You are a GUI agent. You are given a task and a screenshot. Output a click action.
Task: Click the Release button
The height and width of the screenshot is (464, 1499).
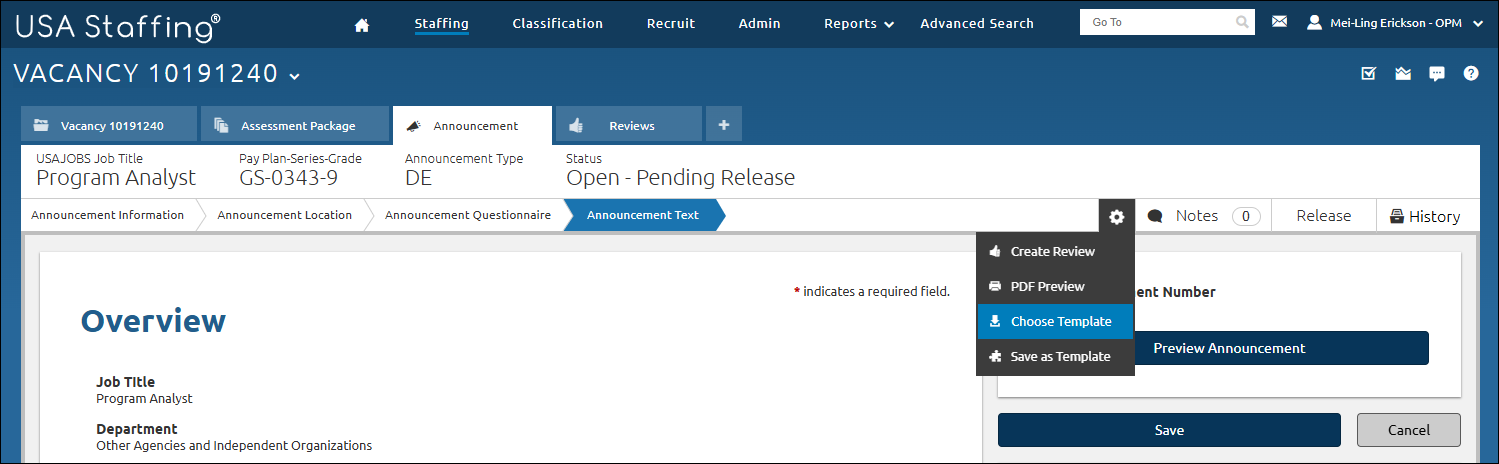[x=1323, y=215]
